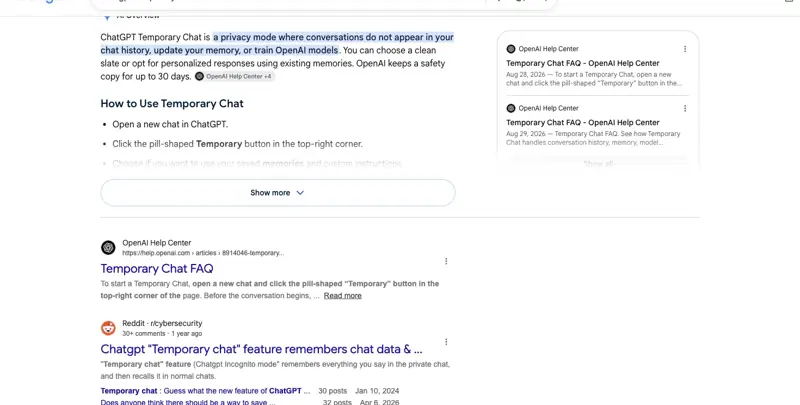The image size is (800, 405).
Task: Click the chevron in Show more button
Action: coord(300,193)
